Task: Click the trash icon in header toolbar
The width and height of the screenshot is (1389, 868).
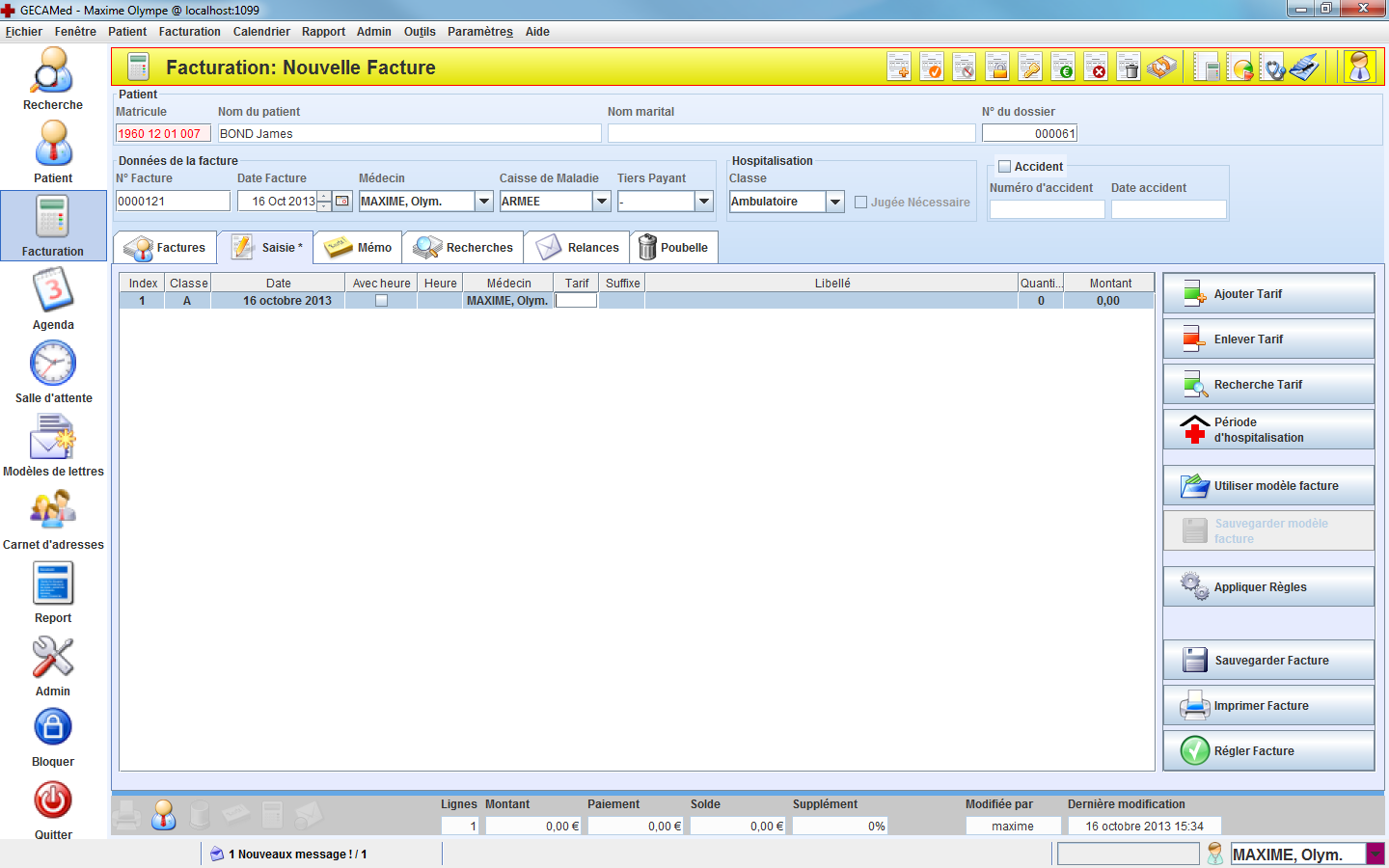Action: point(1129,68)
